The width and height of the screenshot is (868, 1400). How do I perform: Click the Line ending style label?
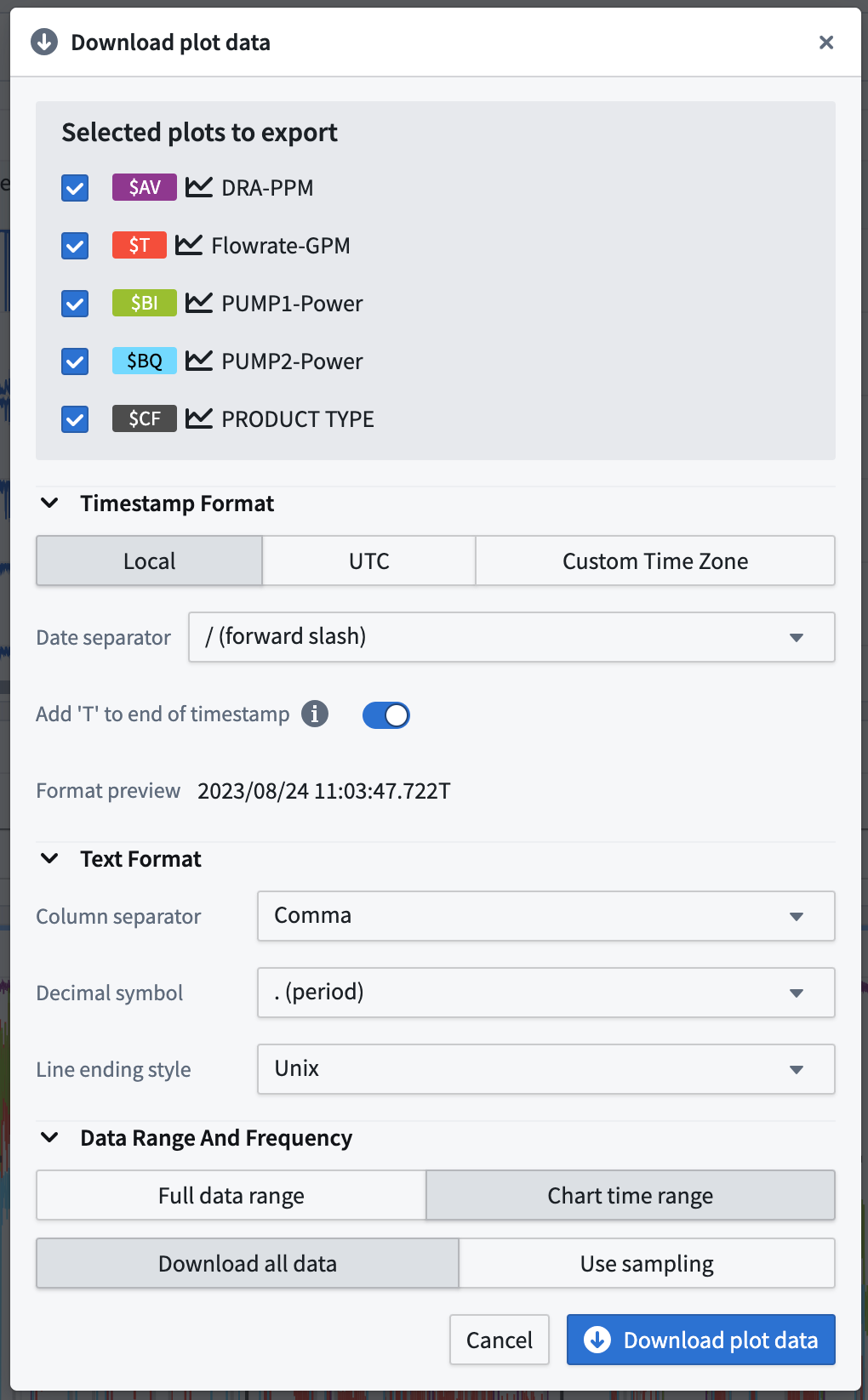[113, 1070]
